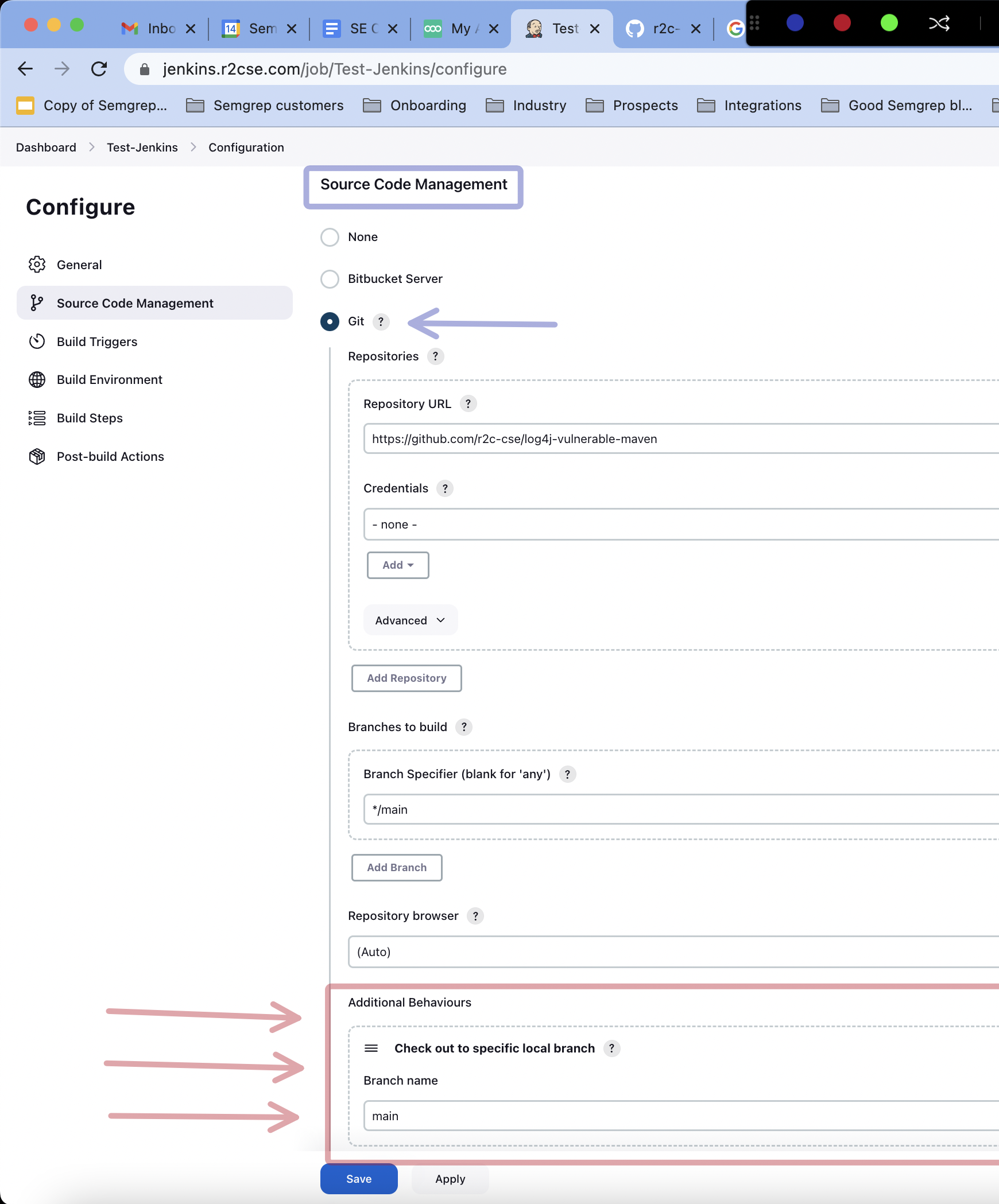
Task: Reload the page with browser refresh icon
Action: click(99, 69)
